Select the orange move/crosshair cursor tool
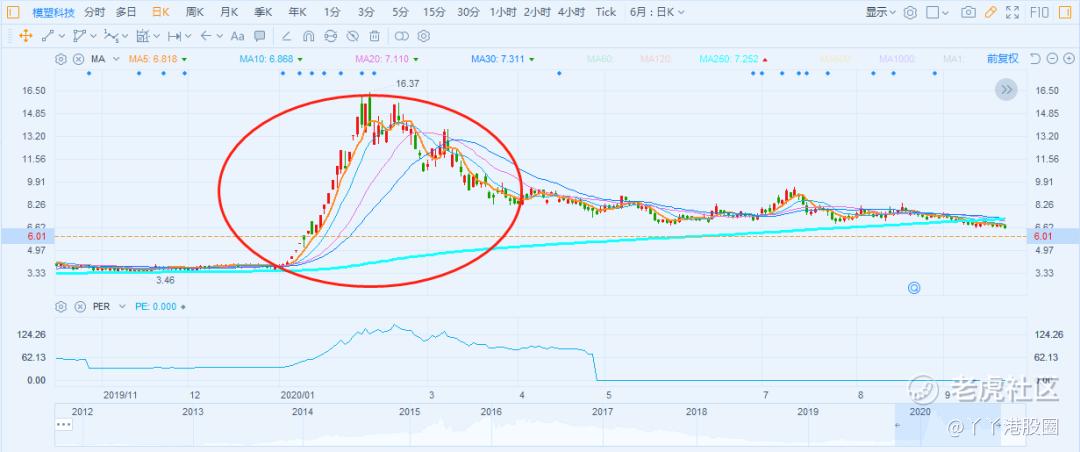The height and width of the screenshot is (452, 1080). [x=25, y=36]
